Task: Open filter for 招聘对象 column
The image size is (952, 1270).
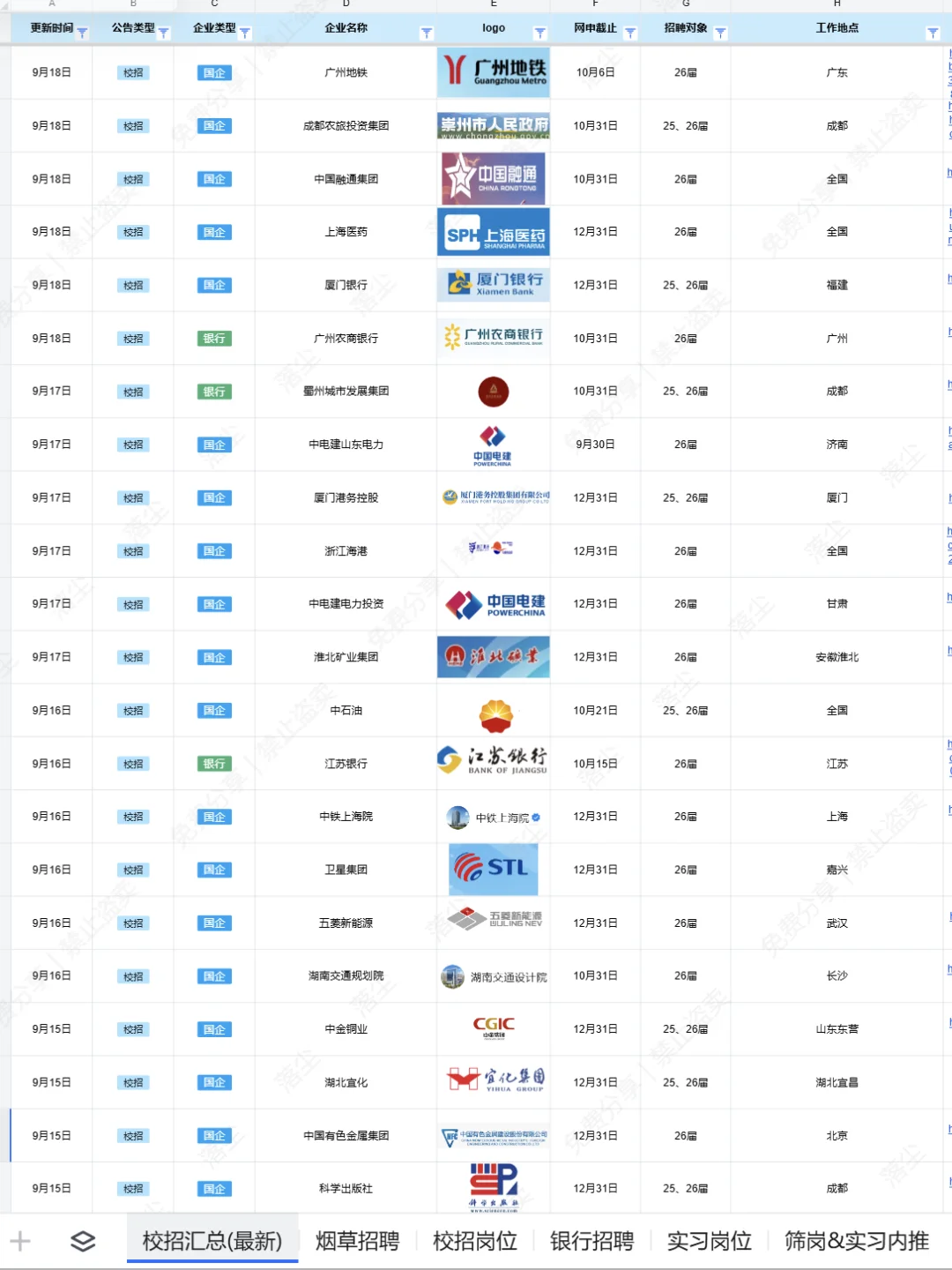Action: coord(720,34)
